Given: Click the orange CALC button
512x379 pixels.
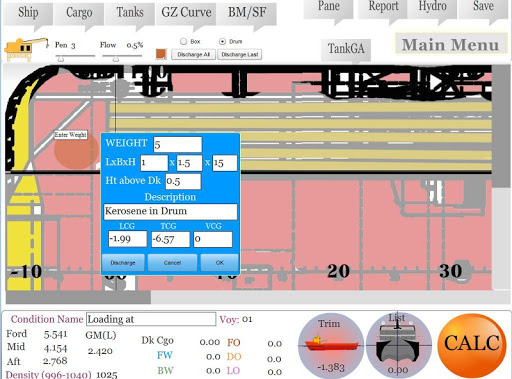Looking at the screenshot, I should click(472, 344).
